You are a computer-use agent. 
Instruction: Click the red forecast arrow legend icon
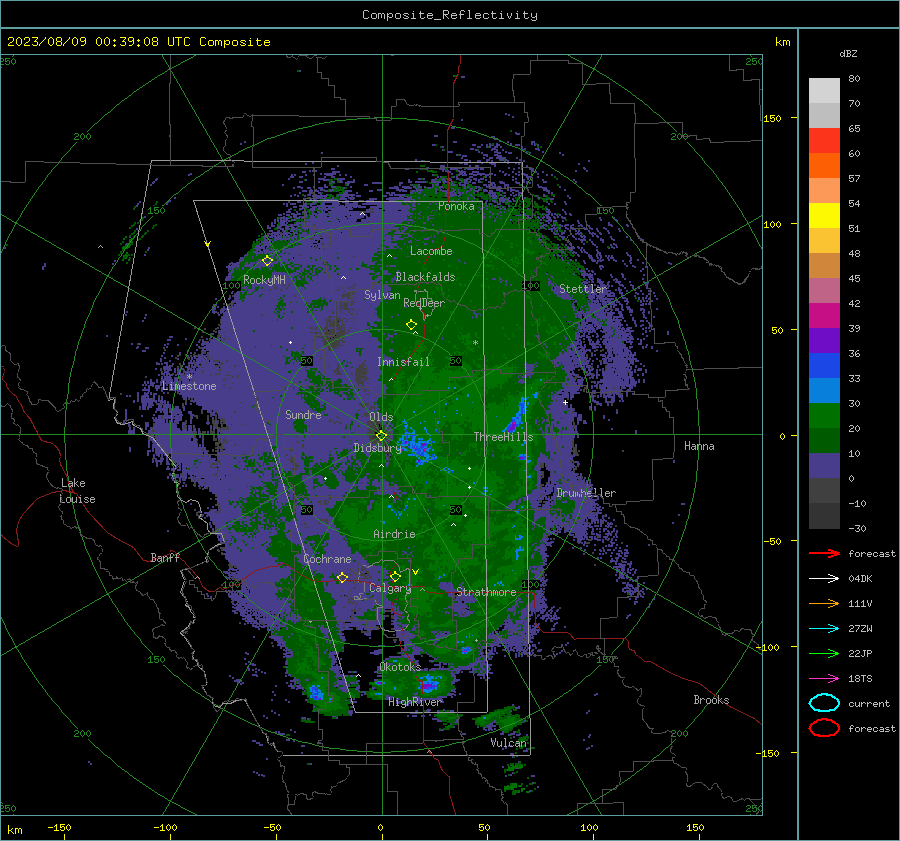pos(824,553)
